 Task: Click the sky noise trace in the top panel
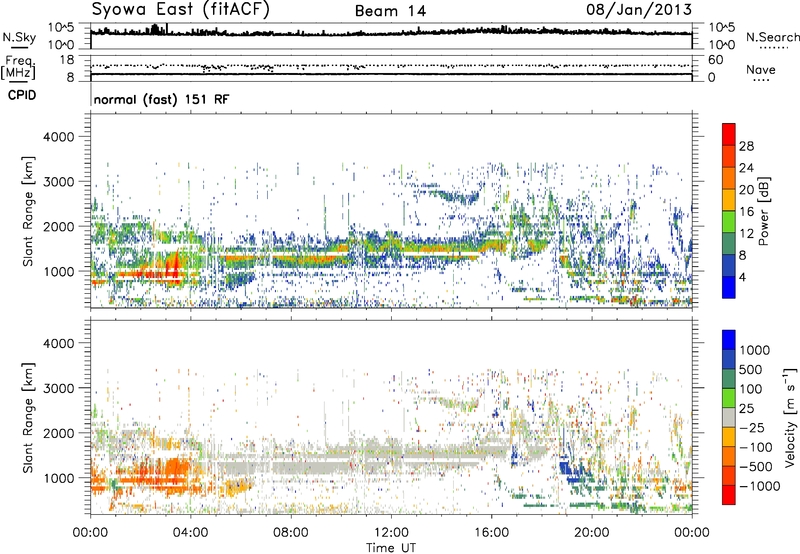[x=391, y=33]
